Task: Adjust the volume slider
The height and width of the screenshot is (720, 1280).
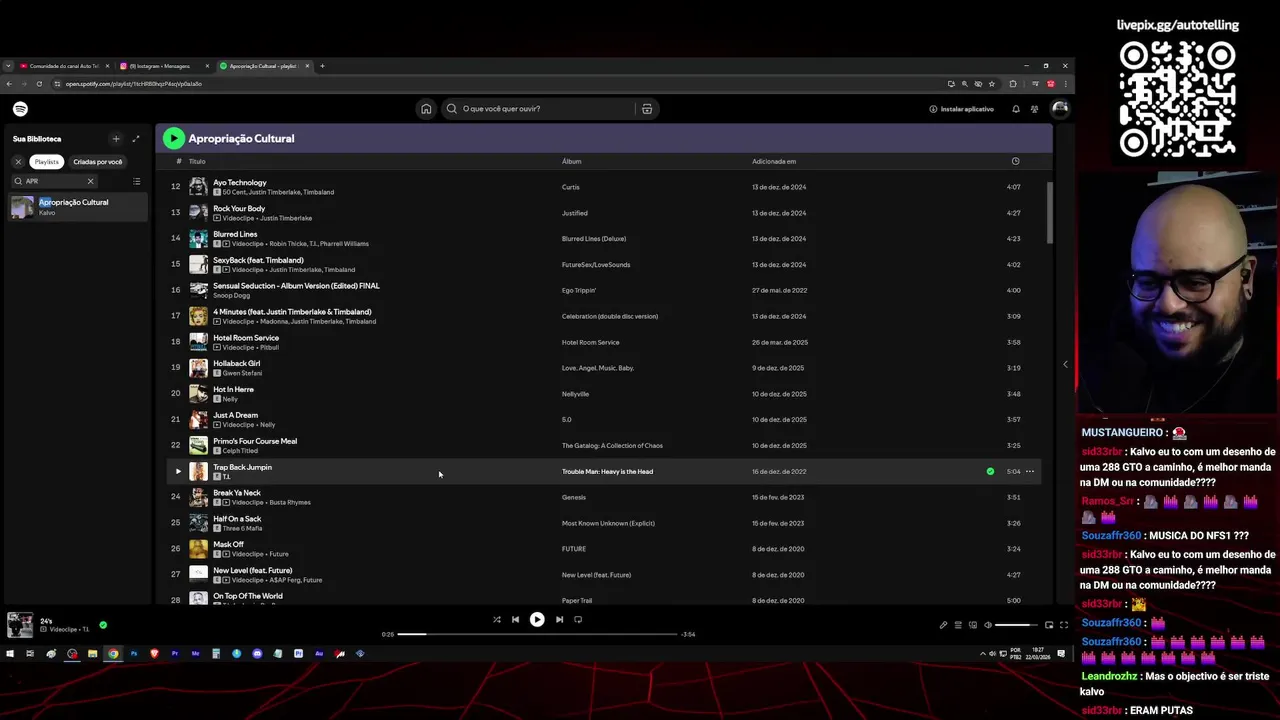Action: [1017, 625]
